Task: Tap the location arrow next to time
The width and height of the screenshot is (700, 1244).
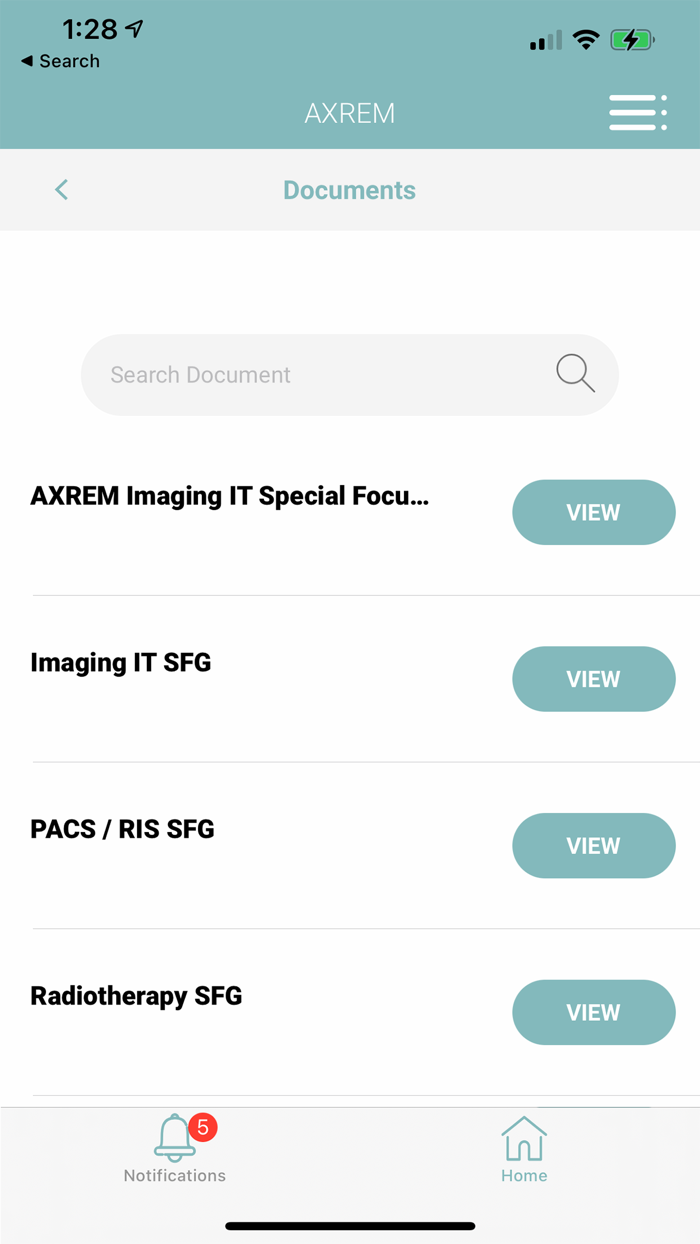Action: point(134,29)
